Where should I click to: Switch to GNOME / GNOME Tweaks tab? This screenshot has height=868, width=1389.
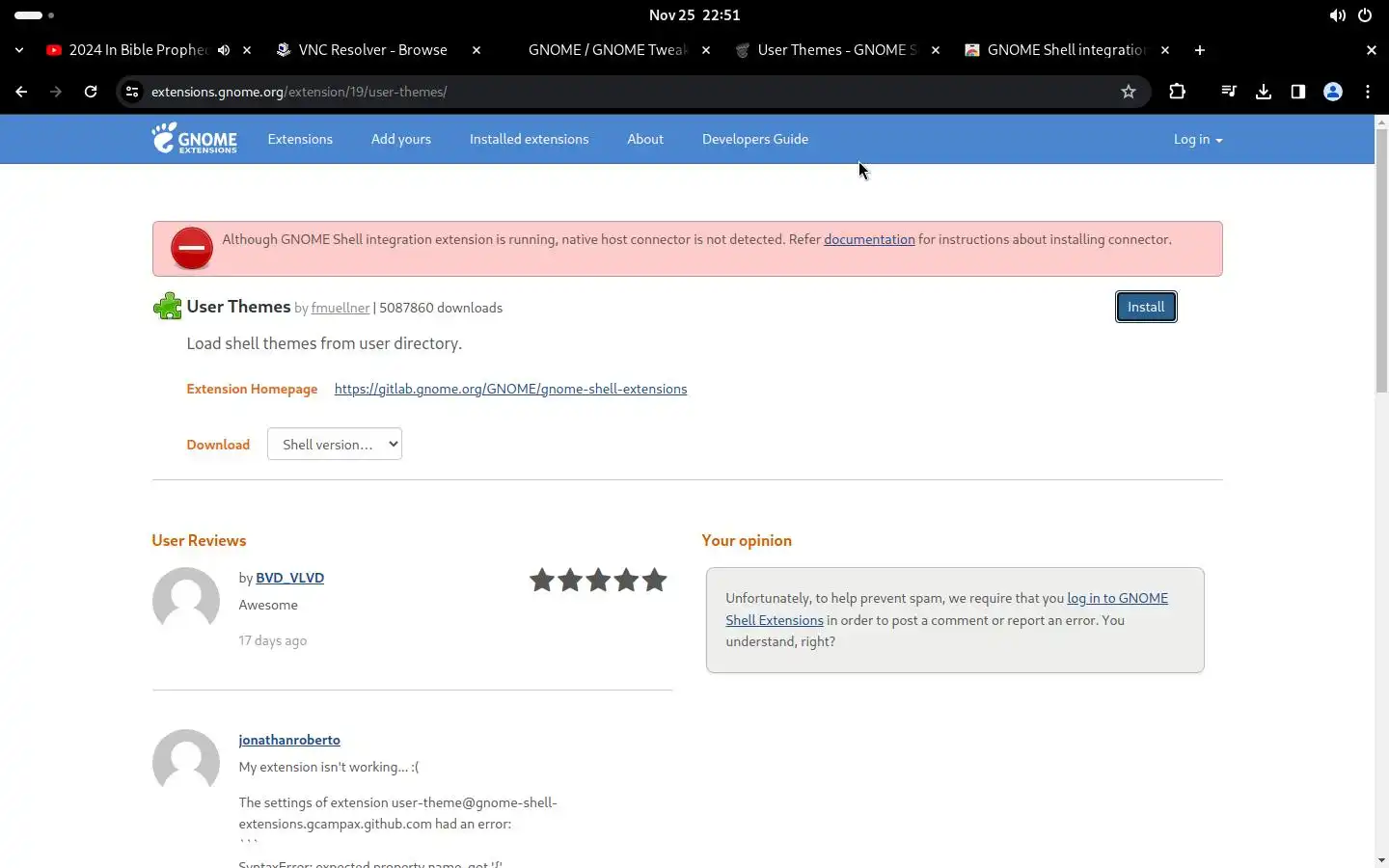[608, 50]
